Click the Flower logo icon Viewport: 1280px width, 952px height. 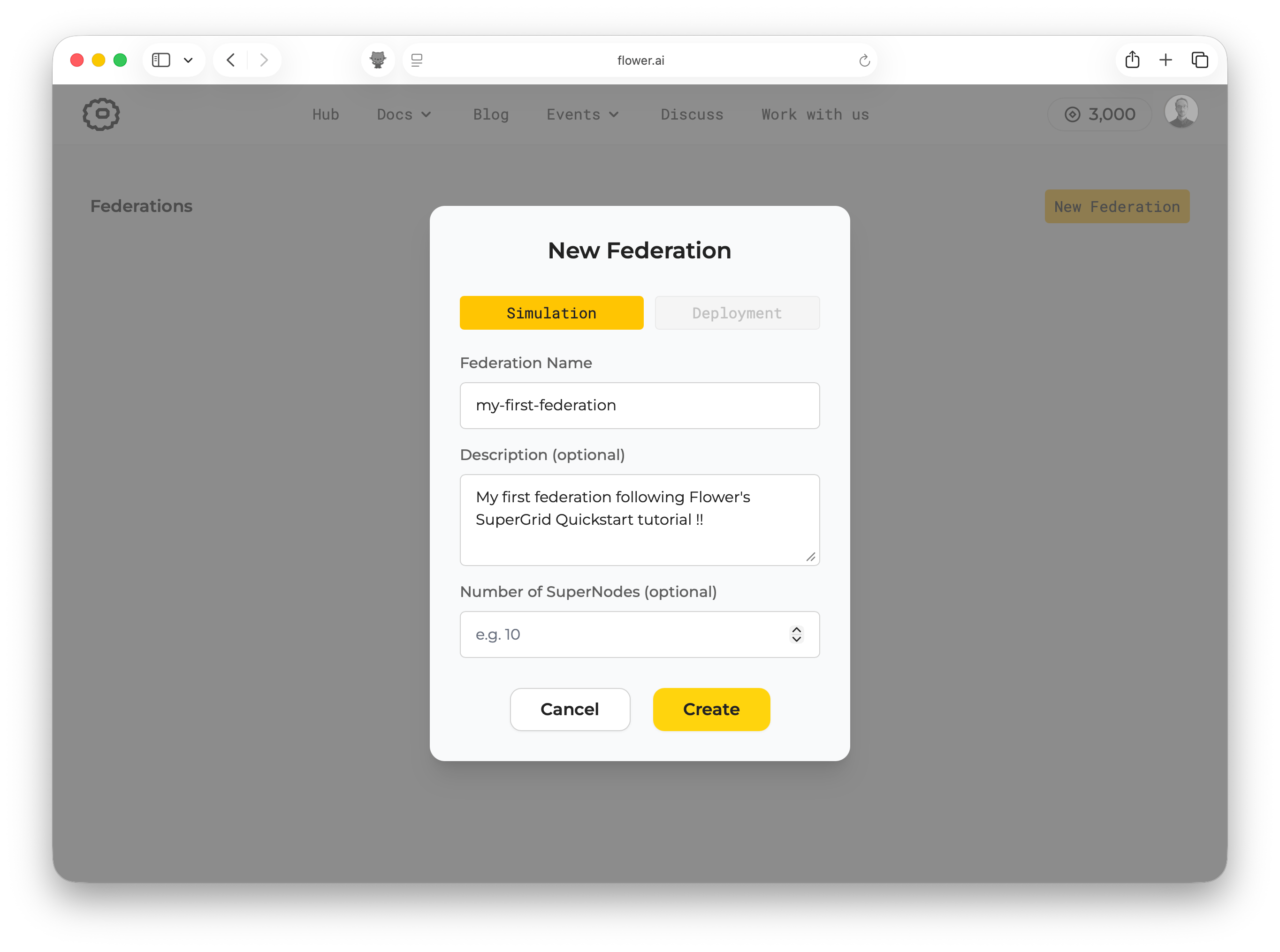point(101,114)
